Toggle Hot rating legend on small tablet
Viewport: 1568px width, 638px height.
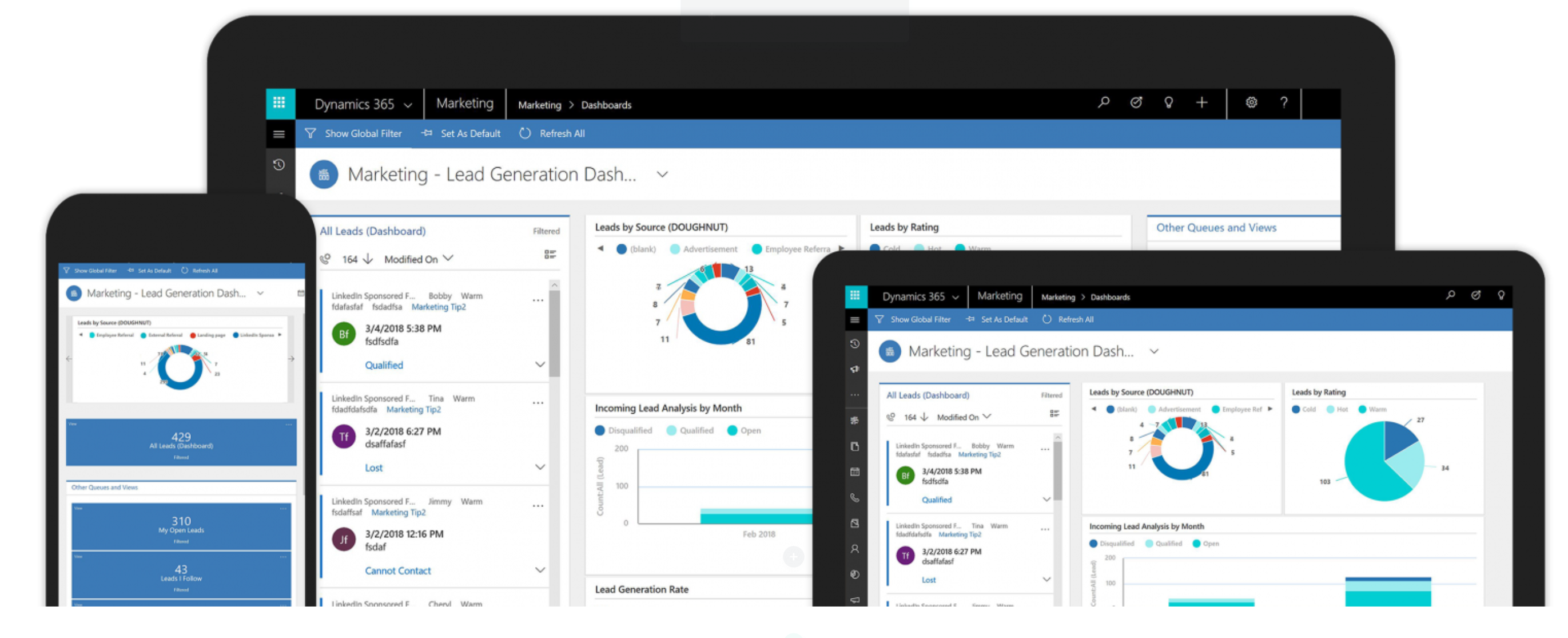(1338, 410)
